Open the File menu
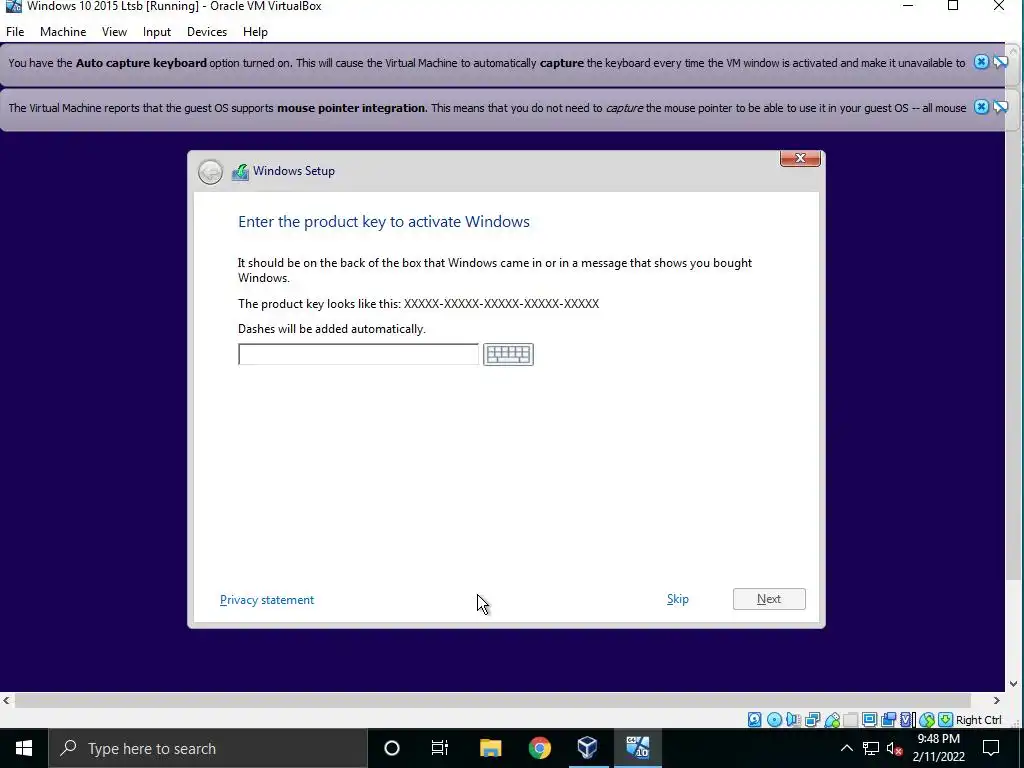1024x768 pixels. click(x=15, y=31)
